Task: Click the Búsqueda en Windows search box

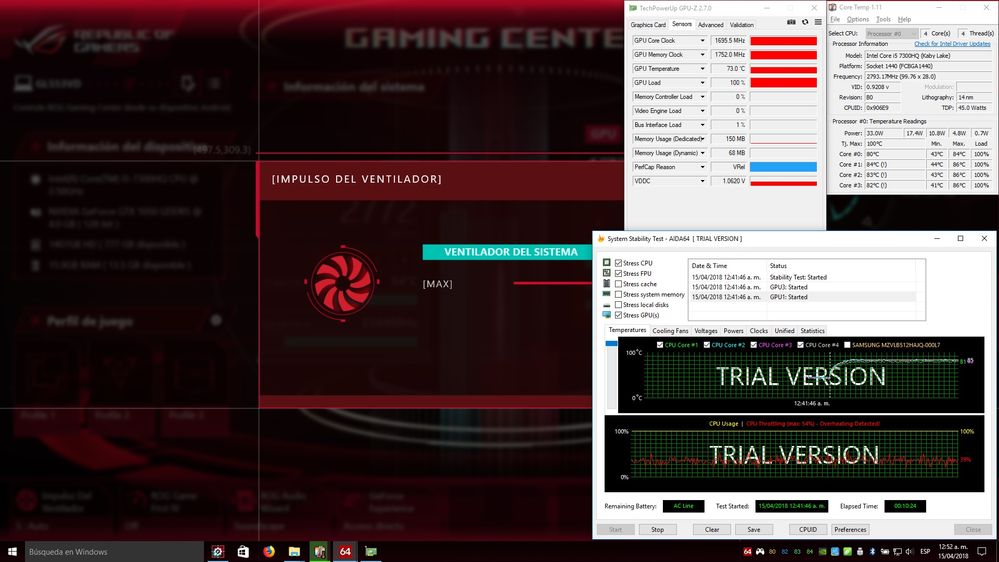Action: click(x=114, y=552)
